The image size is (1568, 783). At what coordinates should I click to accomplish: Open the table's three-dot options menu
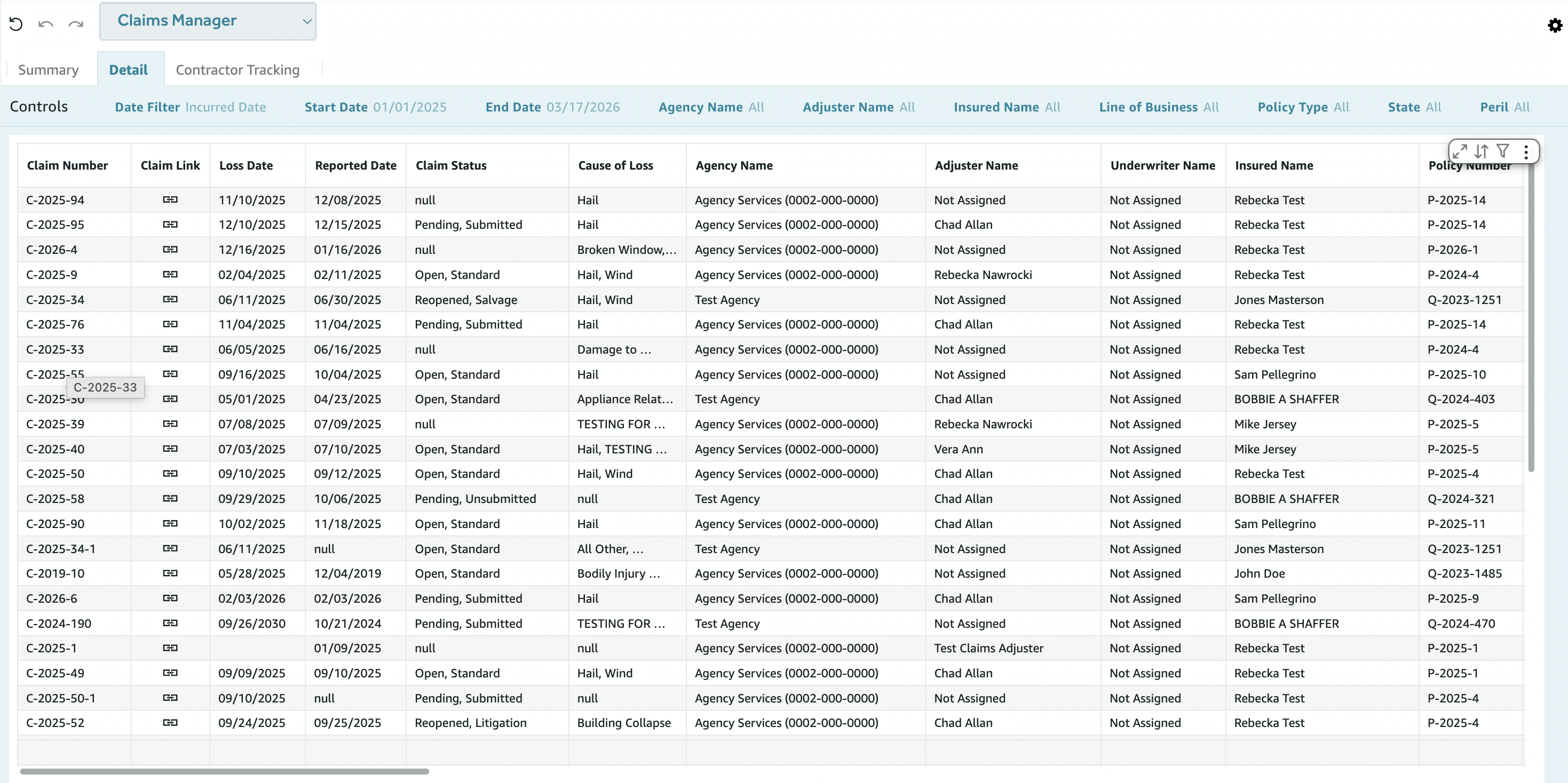(x=1525, y=151)
